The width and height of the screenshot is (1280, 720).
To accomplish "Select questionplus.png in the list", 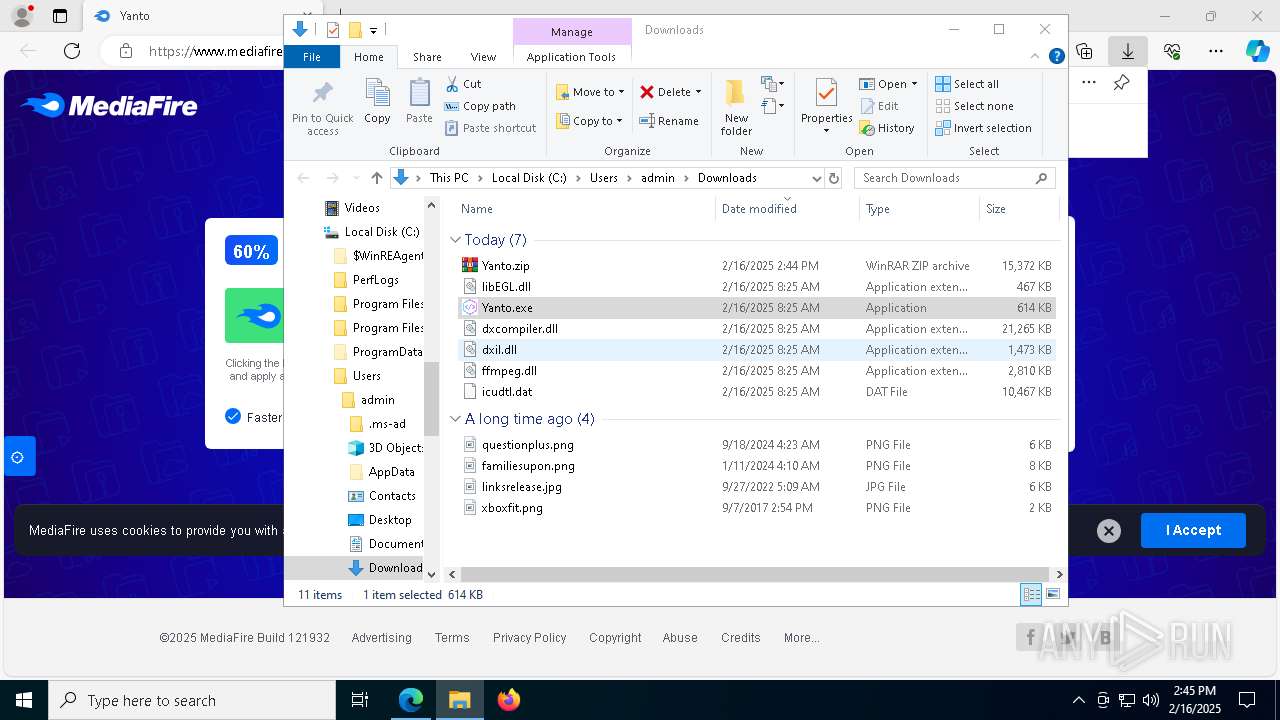I will click(x=757, y=445).
